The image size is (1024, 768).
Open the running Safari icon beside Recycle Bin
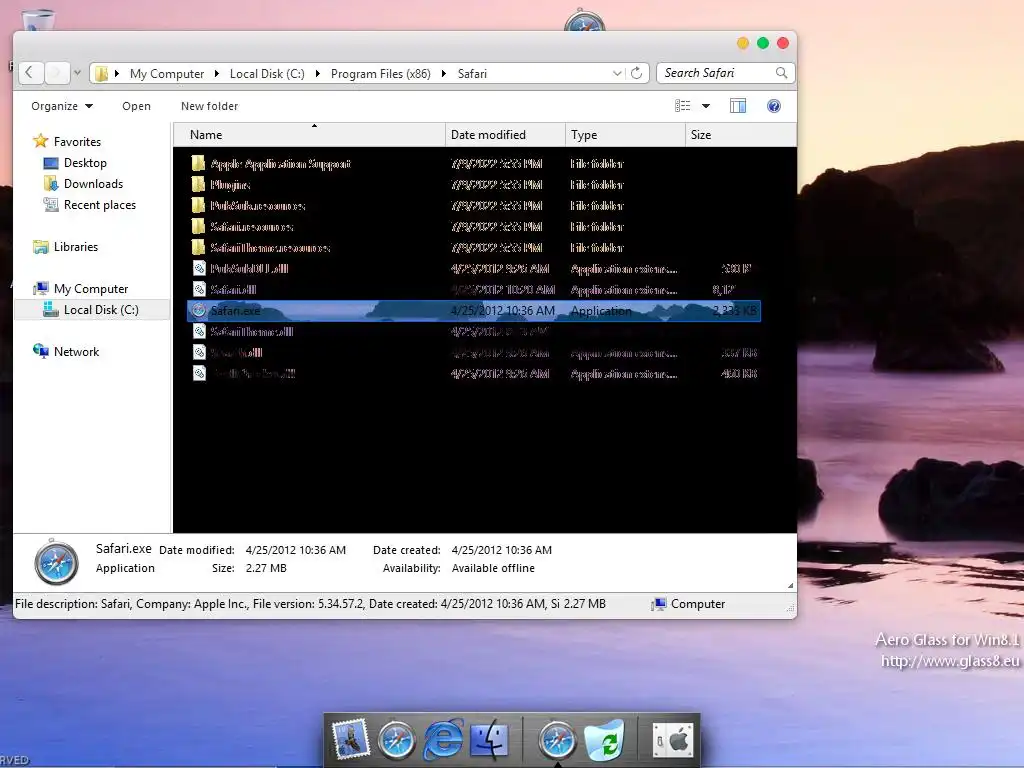click(556, 740)
